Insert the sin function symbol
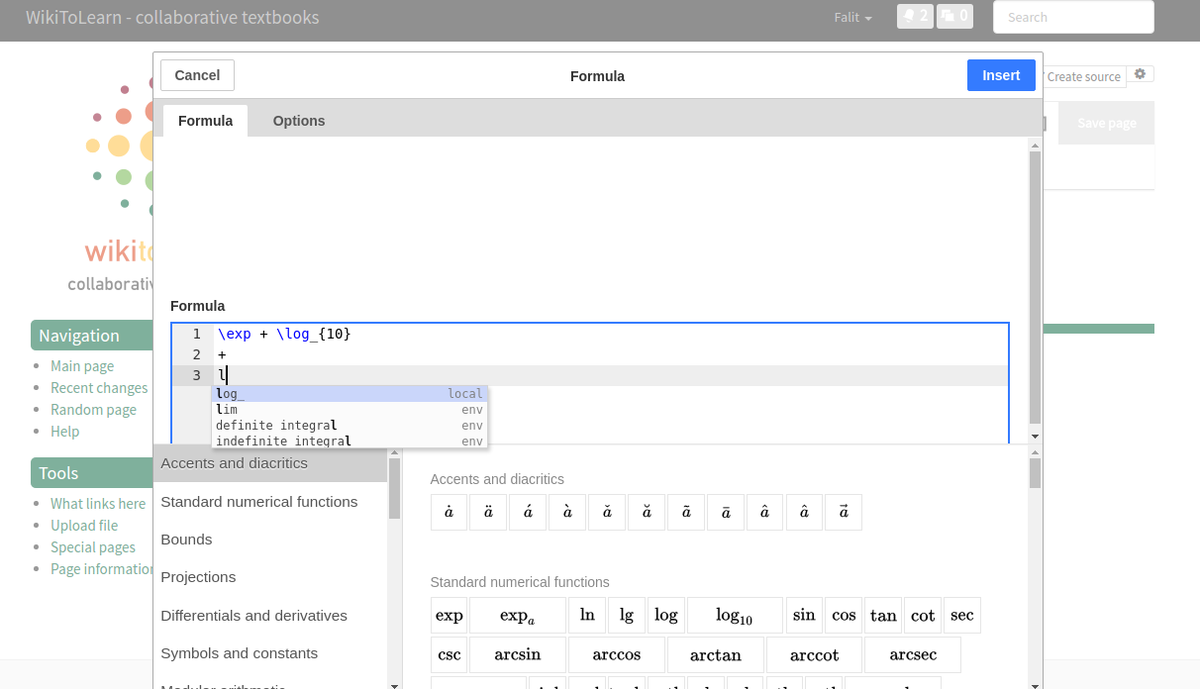Viewport: 1200px width, 689px height. [x=804, y=615]
